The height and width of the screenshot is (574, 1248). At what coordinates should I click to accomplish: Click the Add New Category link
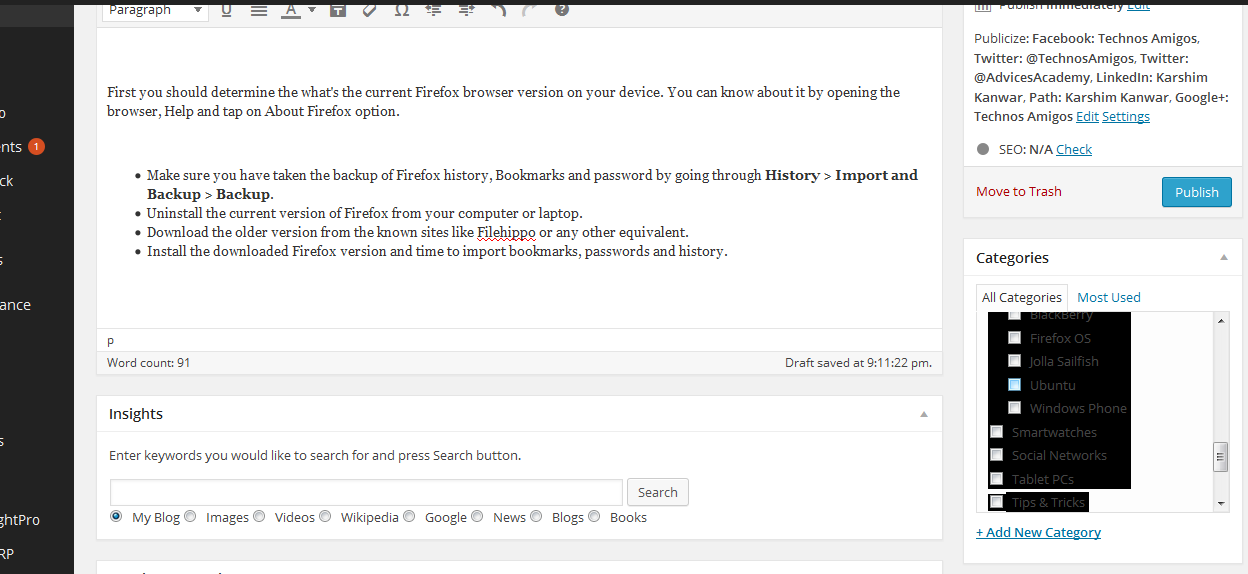click(1038, 532)
